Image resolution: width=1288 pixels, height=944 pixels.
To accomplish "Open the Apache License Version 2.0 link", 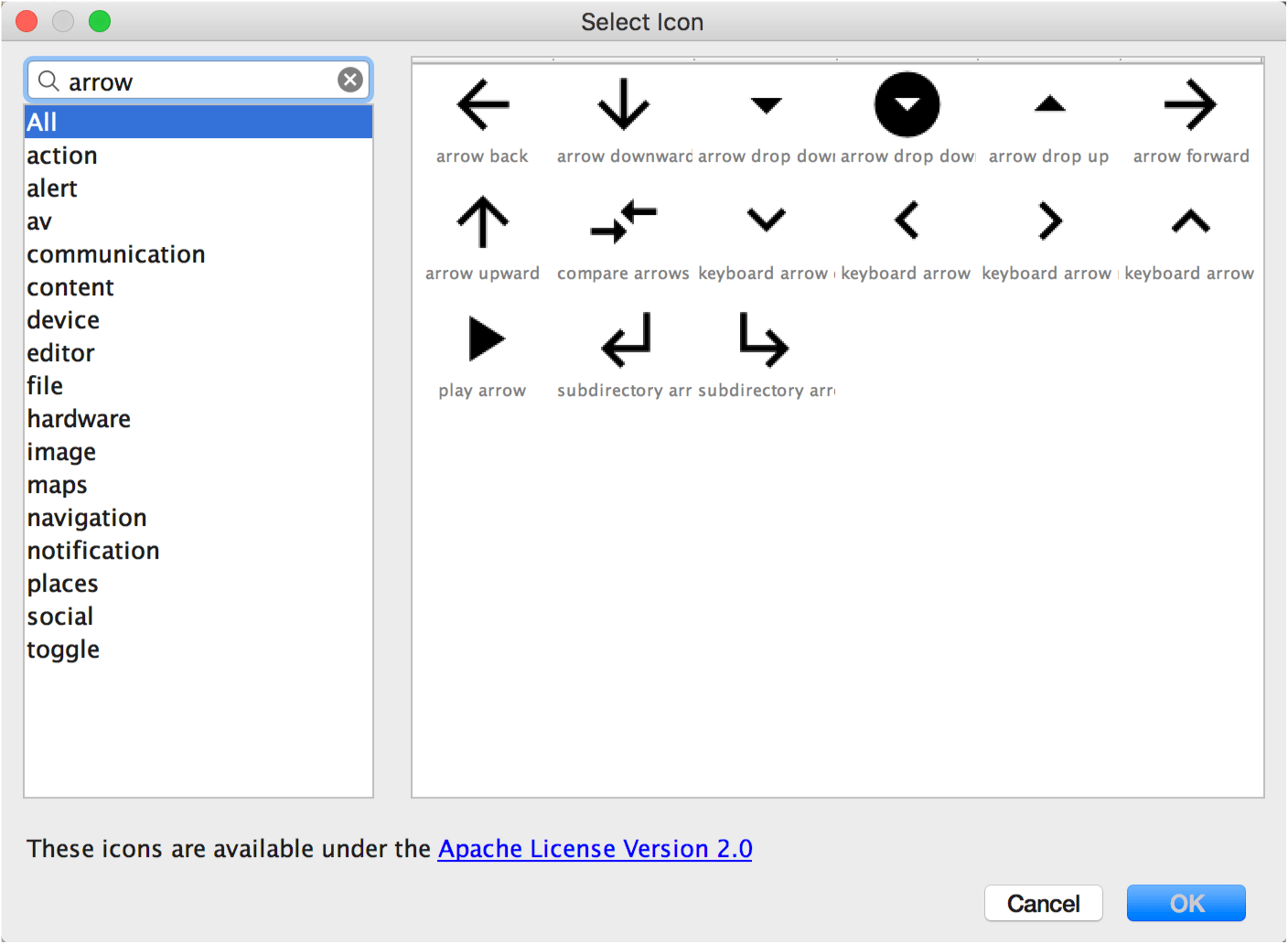I will [x=596, y=849].
